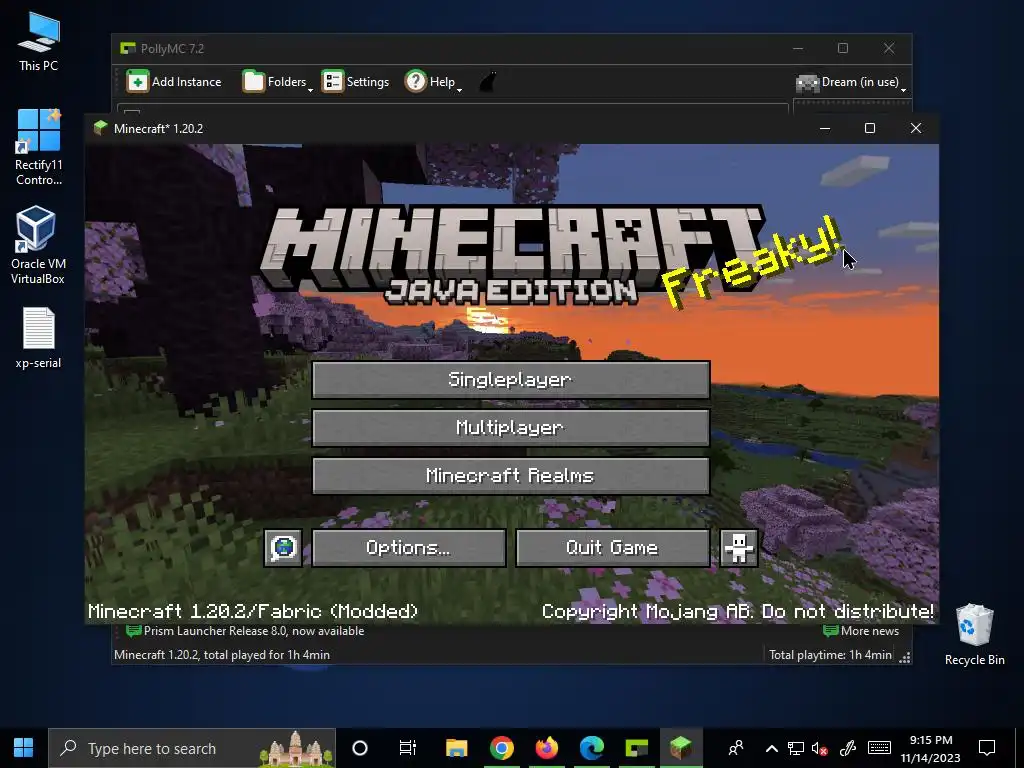Quit the Minecraft game
The image size is (1024, 768).
click(613, 548)
